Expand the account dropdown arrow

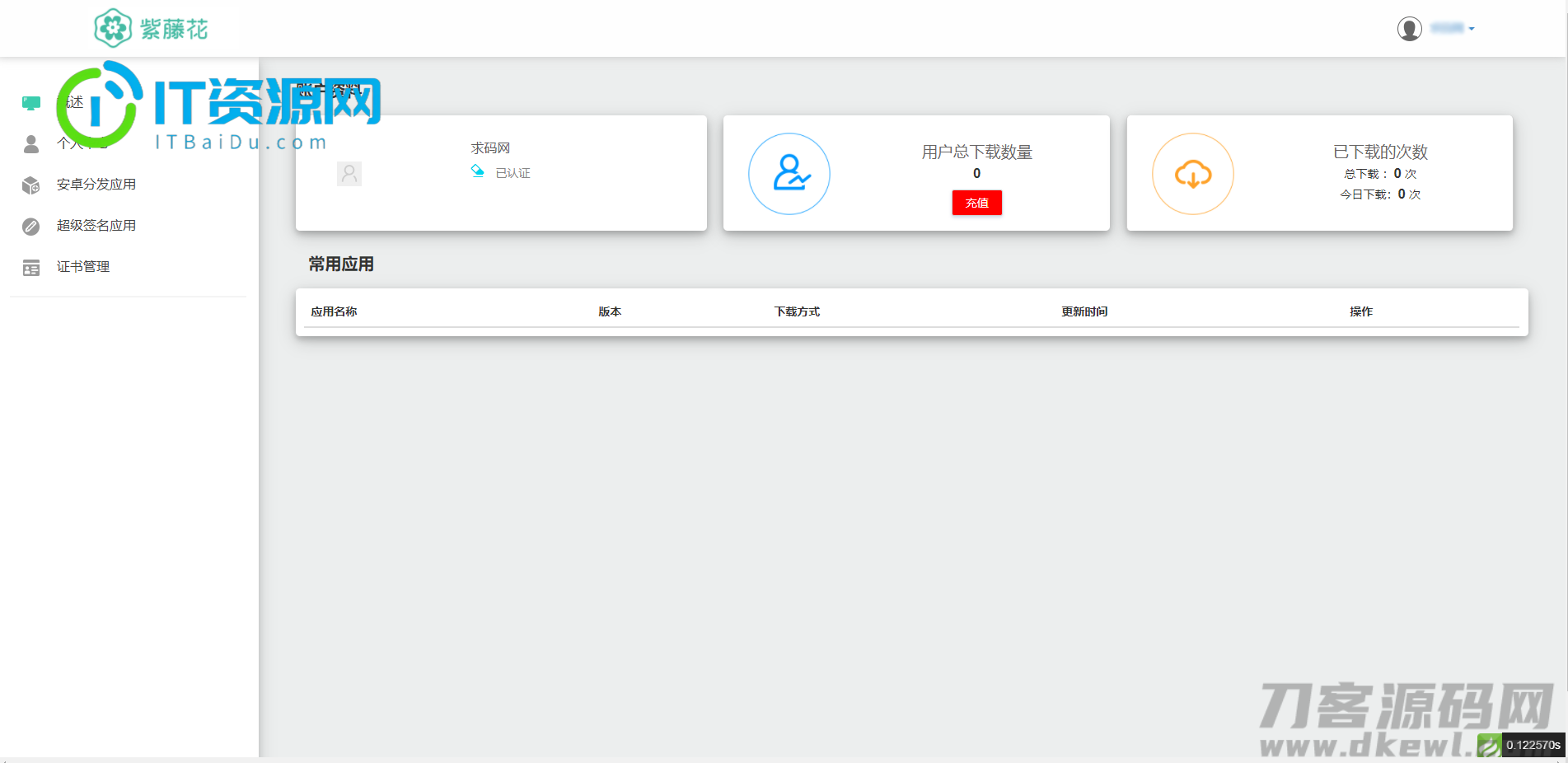coord(1472,29)
